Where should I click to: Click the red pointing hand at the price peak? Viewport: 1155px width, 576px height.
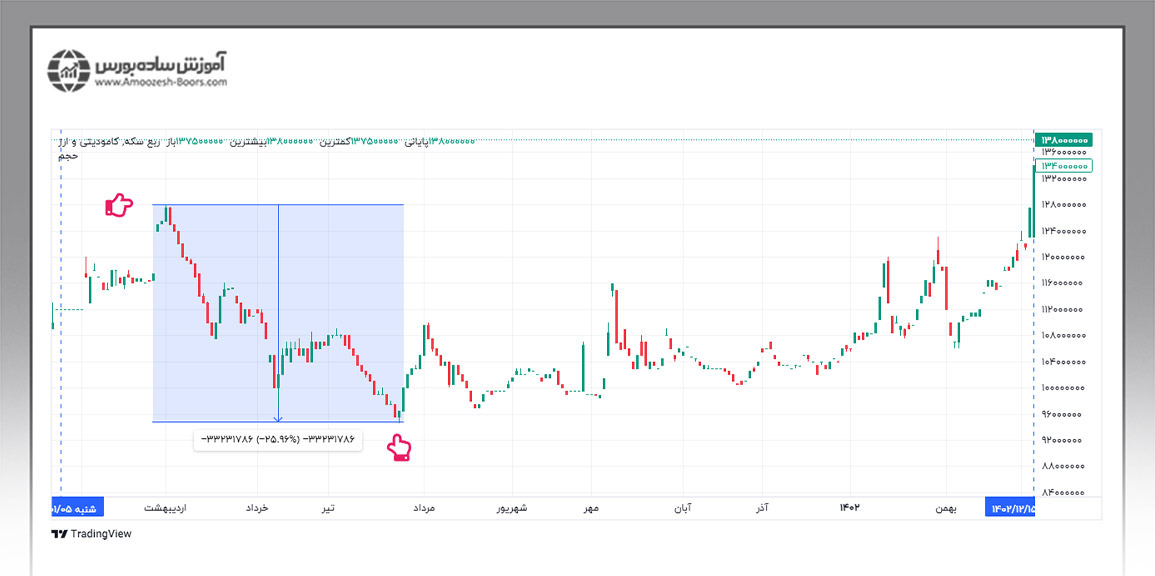click(x=119, y=206)
